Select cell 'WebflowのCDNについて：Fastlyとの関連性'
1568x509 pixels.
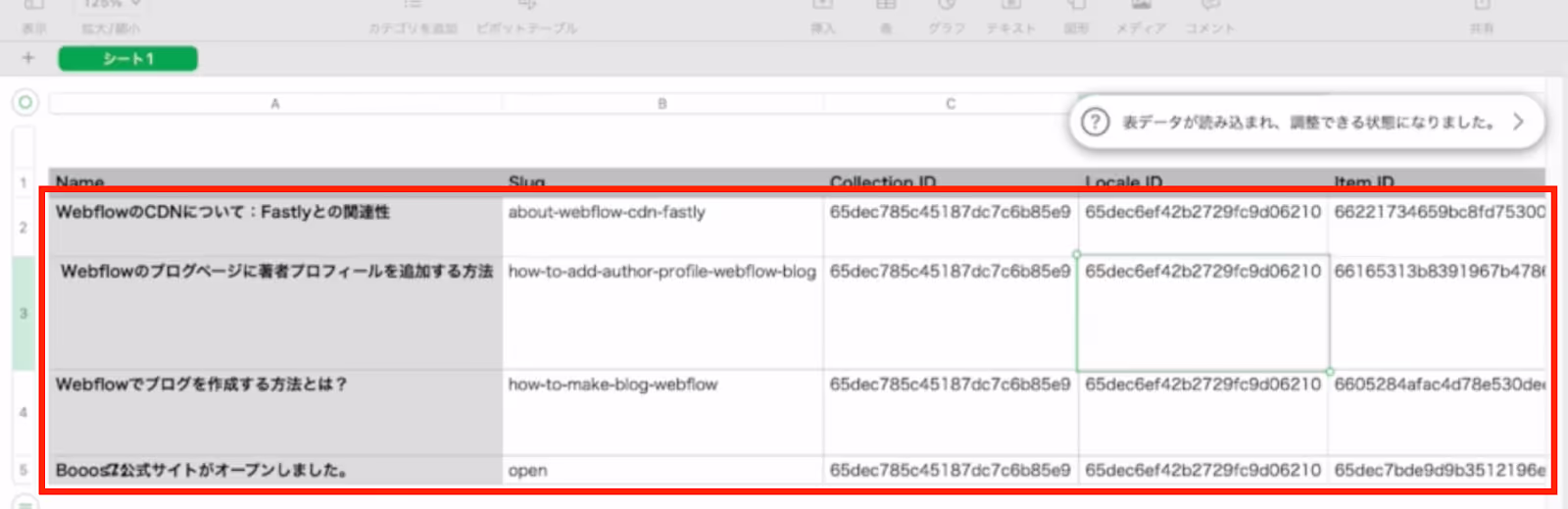coord(275,227)
